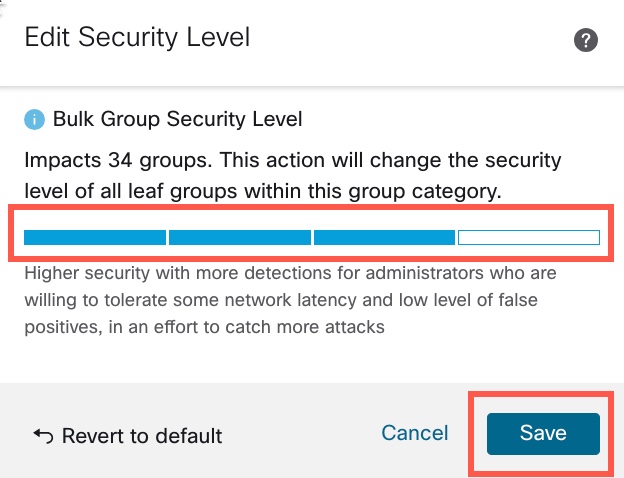The height and width of the screenshot is (478, 624).
Task: Click the "Edit Security Level" dialog title
Action: coord(137,38)
